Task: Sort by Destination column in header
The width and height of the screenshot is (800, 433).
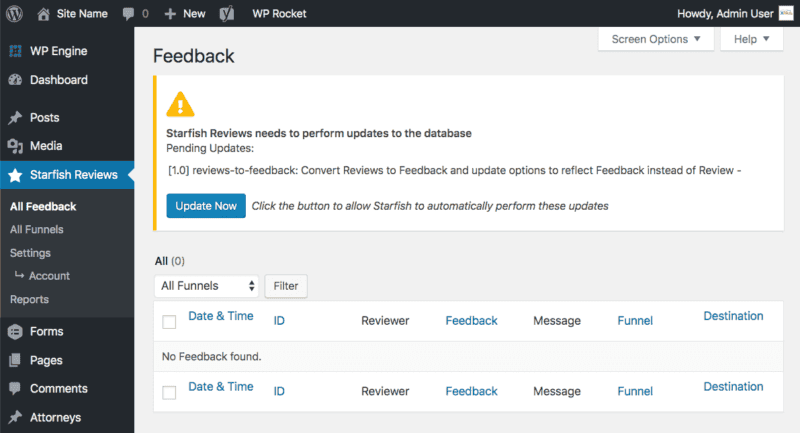Action: click(733, 316)
